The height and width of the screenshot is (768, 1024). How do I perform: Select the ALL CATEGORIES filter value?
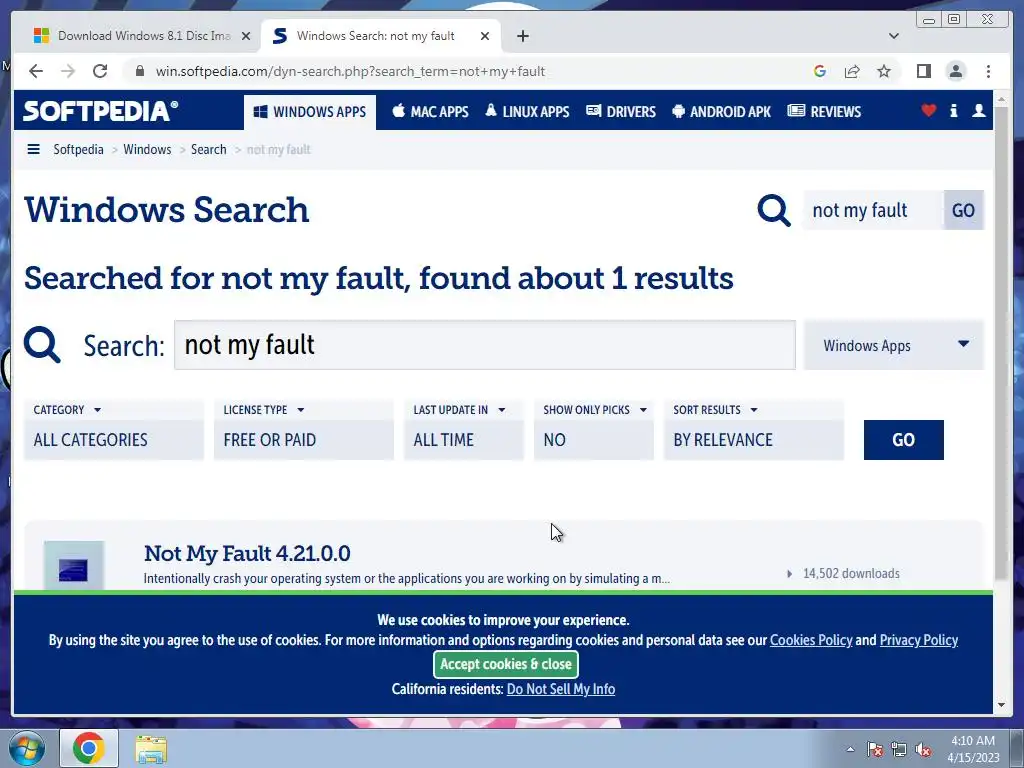pyautogui.click(x=114, y=440)
